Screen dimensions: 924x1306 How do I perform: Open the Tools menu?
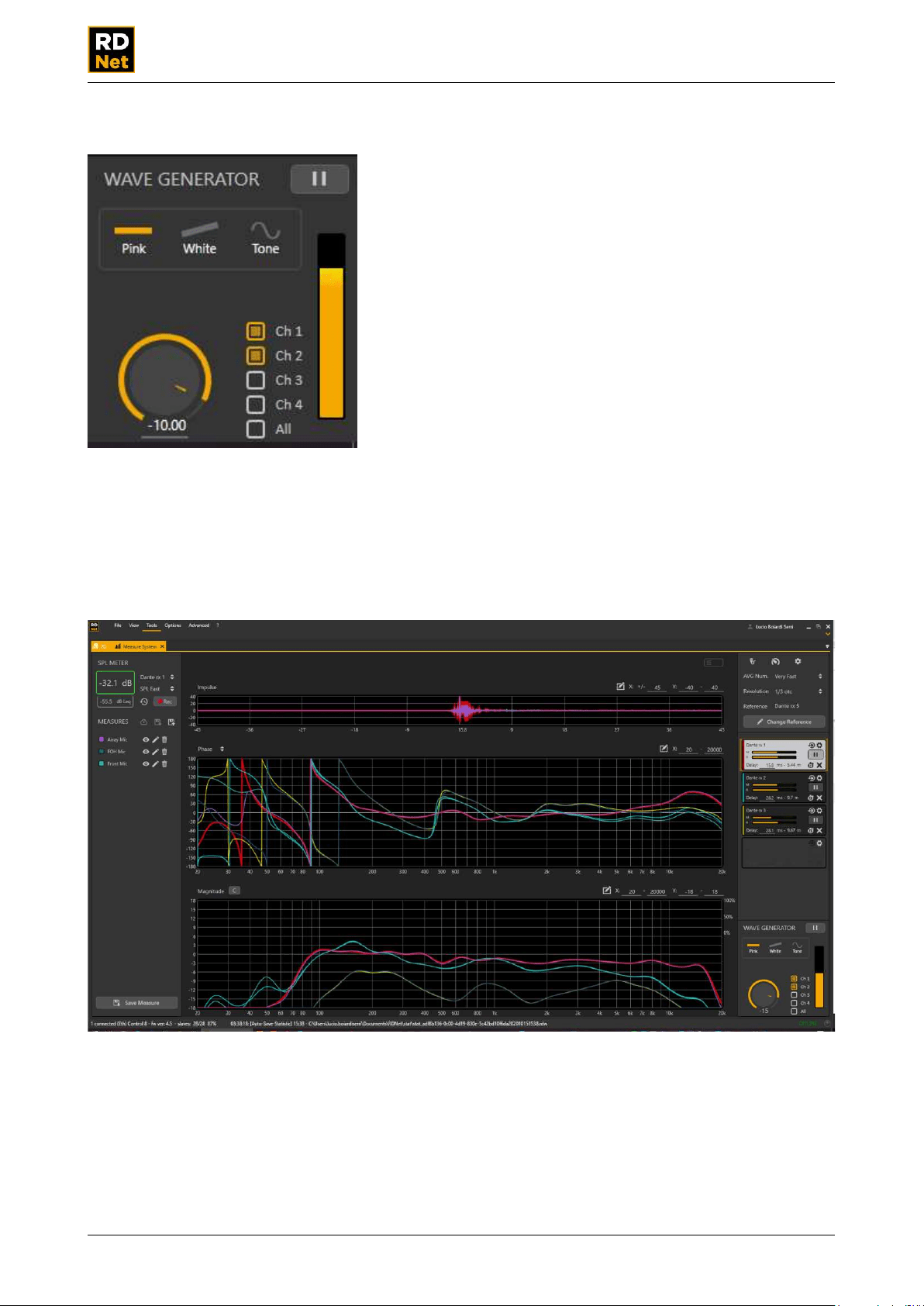pyautogui.click(x=152, y=625)
